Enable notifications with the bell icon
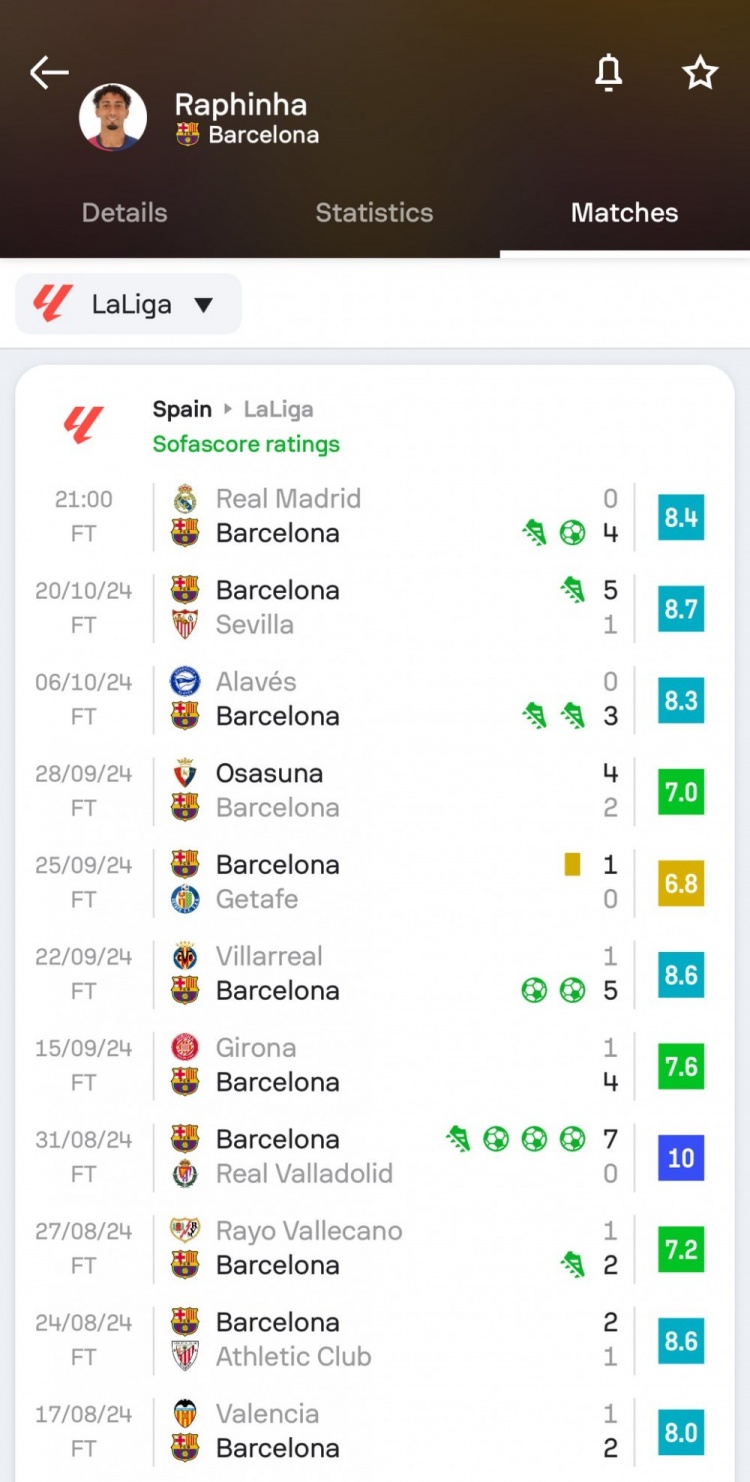The width and height of the screenshot is (750, 1482). (608, 73)
